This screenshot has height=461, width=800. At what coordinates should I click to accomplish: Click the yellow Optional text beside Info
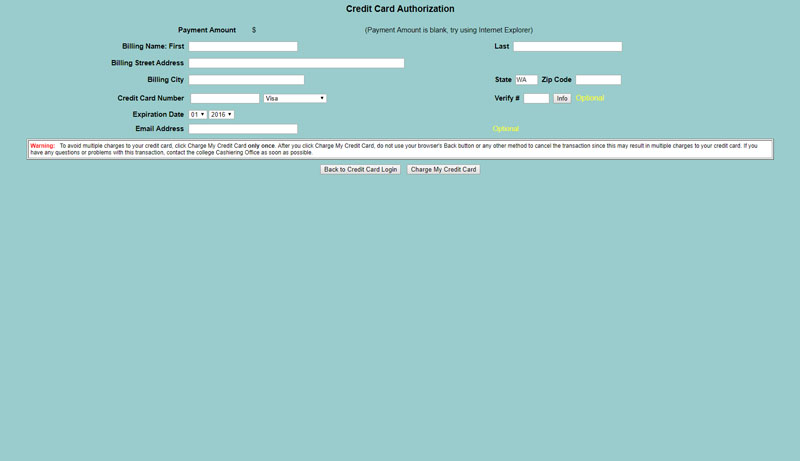point(590,98)
